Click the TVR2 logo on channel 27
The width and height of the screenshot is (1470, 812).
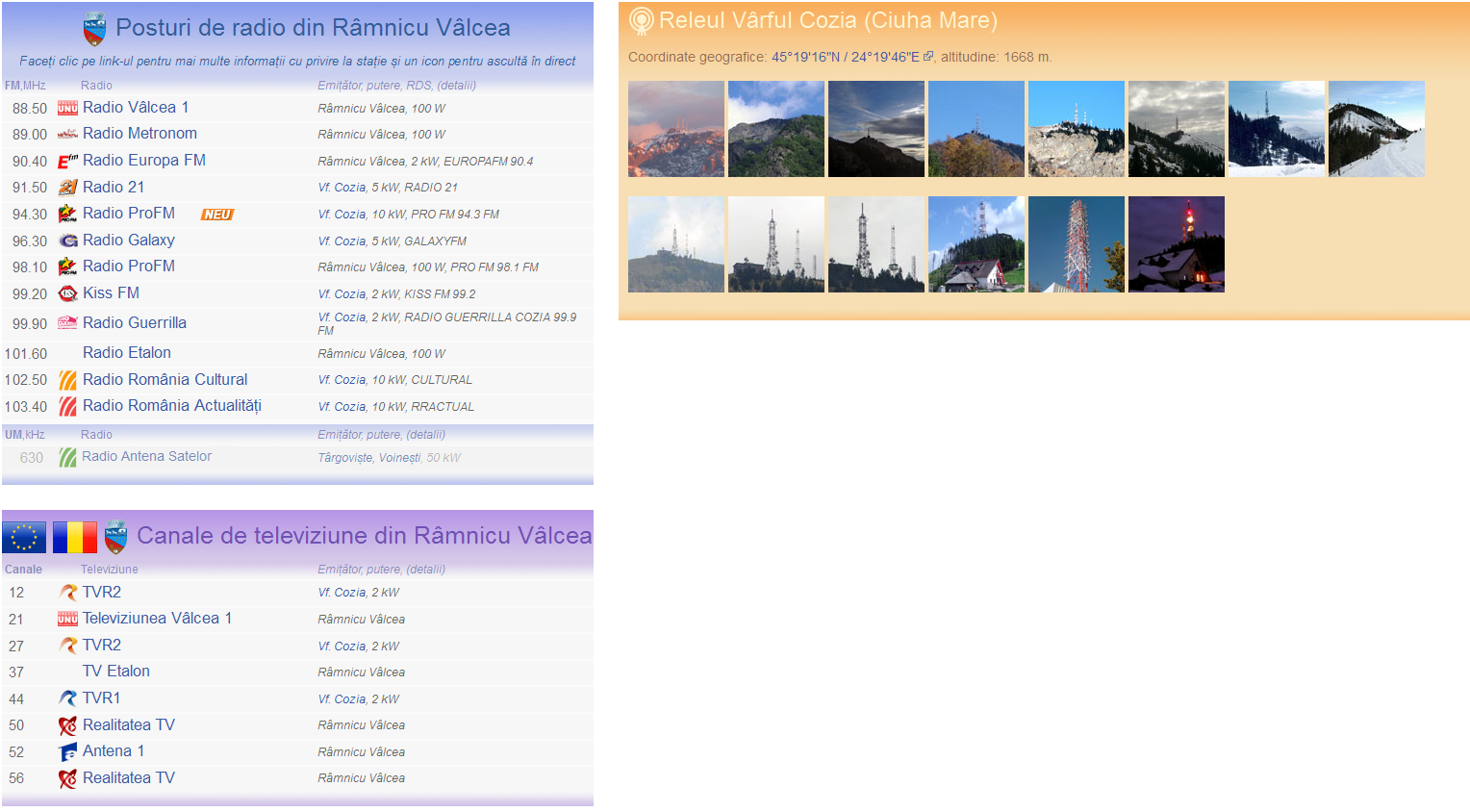(67, 646)
